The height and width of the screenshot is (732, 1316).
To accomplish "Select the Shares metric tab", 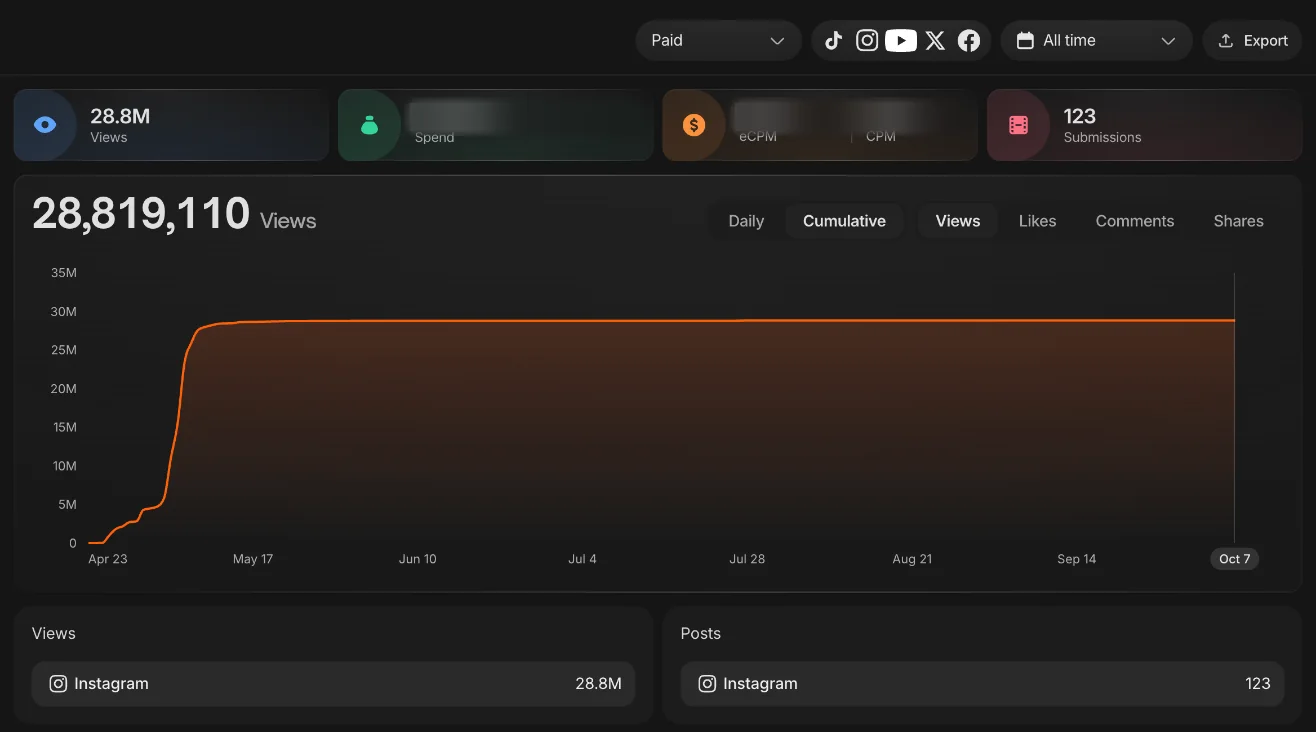I will (x=1238, y=221).
